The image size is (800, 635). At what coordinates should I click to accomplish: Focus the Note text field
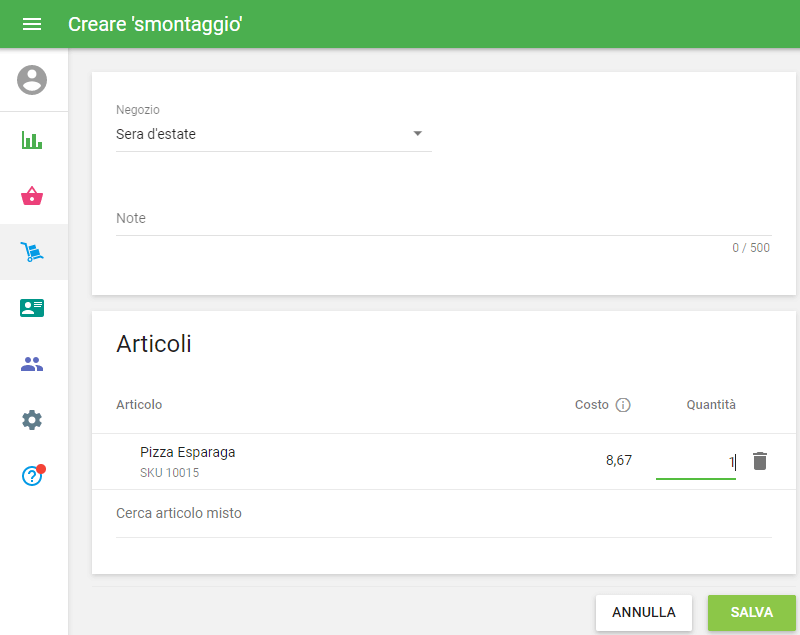coord(443,218)
